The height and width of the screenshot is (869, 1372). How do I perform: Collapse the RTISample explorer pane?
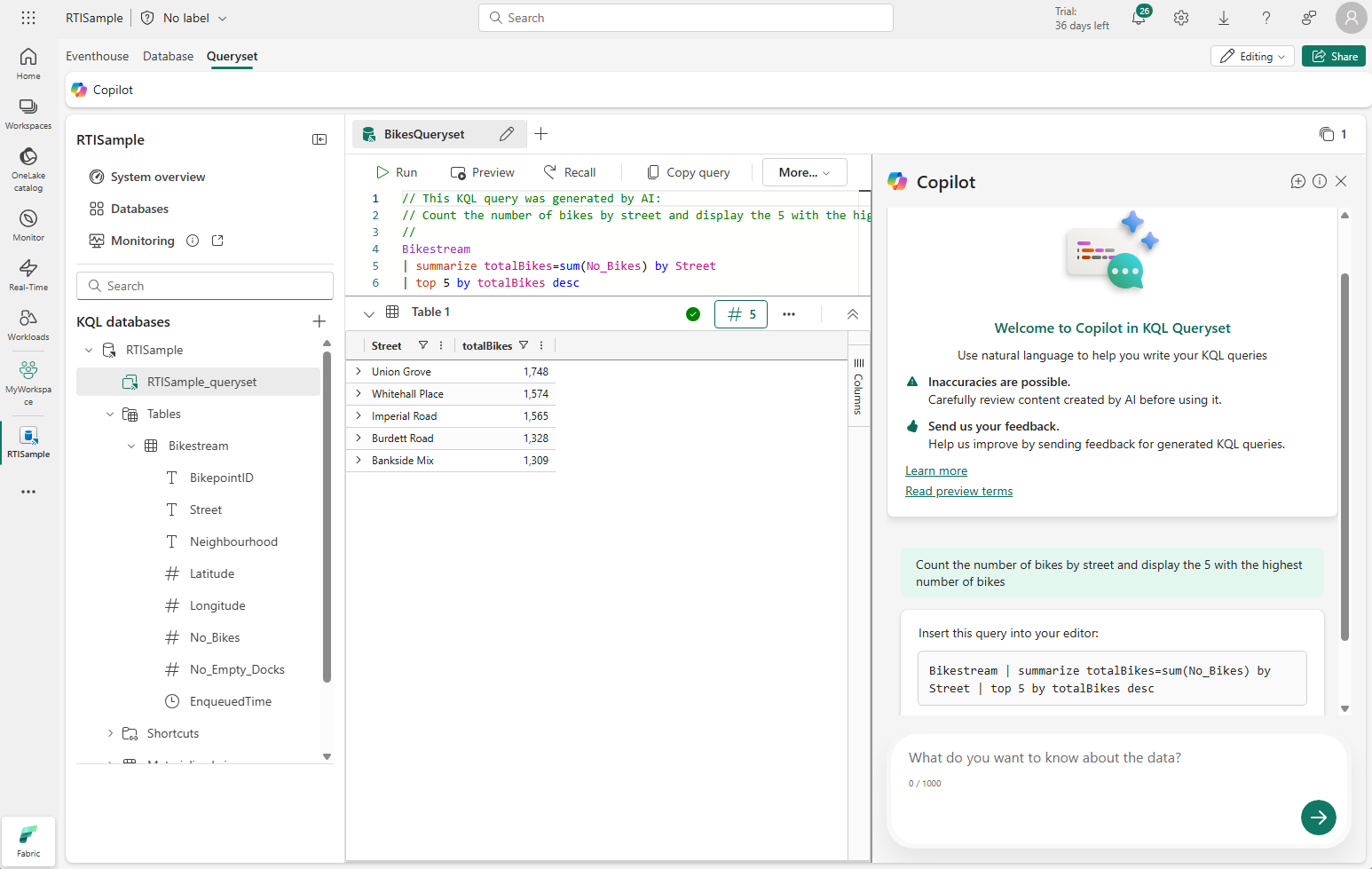[319, 139]
